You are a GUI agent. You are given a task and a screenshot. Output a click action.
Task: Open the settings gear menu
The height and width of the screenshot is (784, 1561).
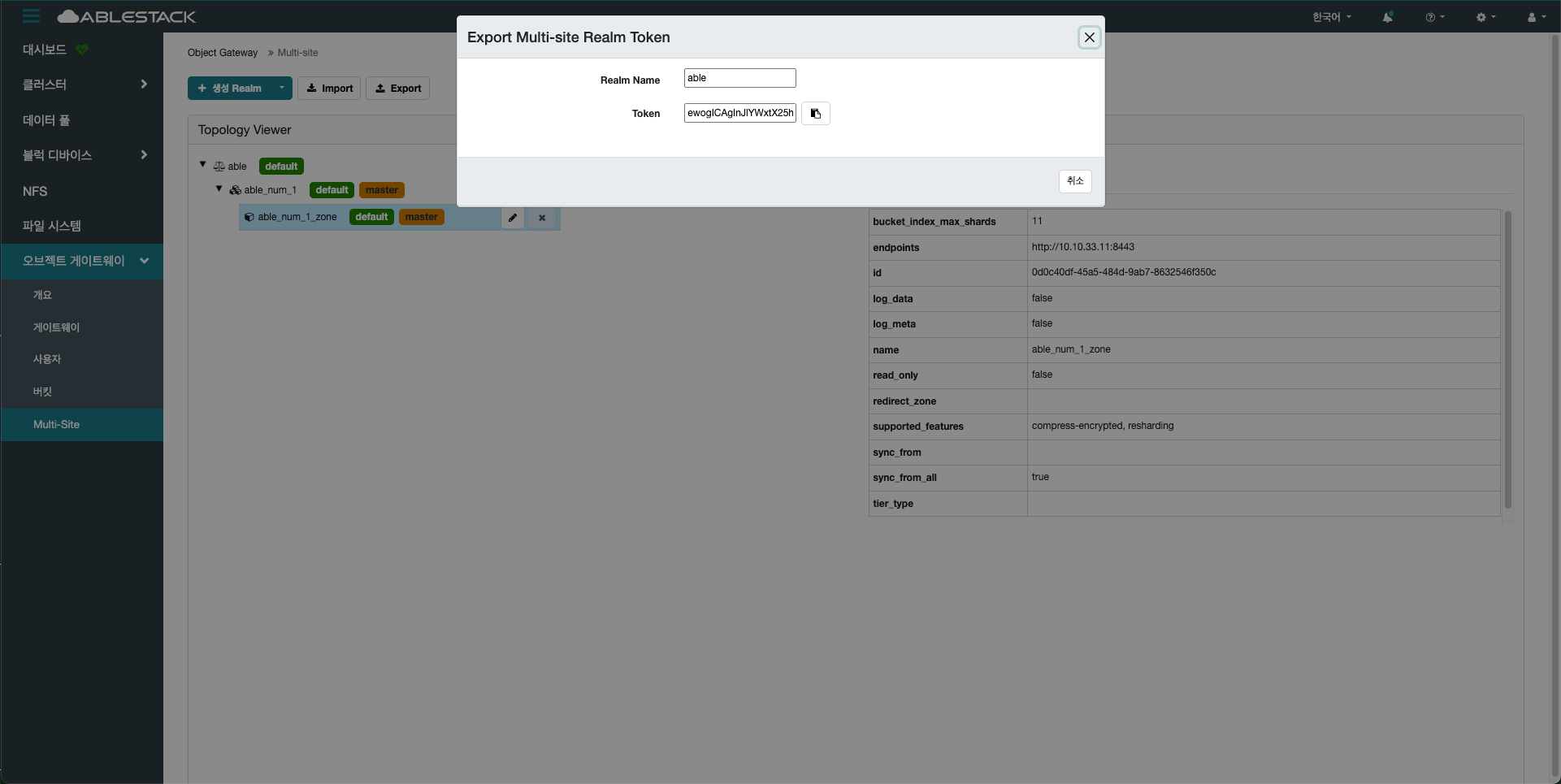coord(1485,17)
